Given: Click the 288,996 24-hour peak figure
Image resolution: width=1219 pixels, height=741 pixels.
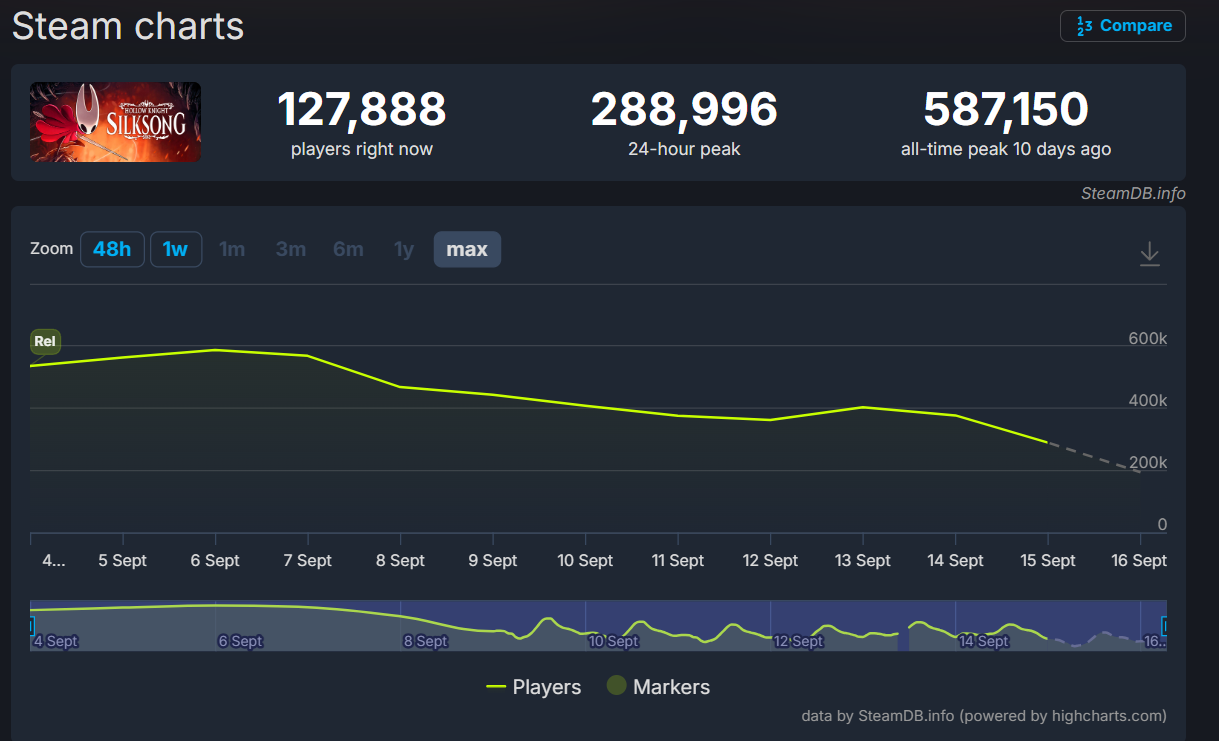Looking at the screenshot, I should click(684, 110).
